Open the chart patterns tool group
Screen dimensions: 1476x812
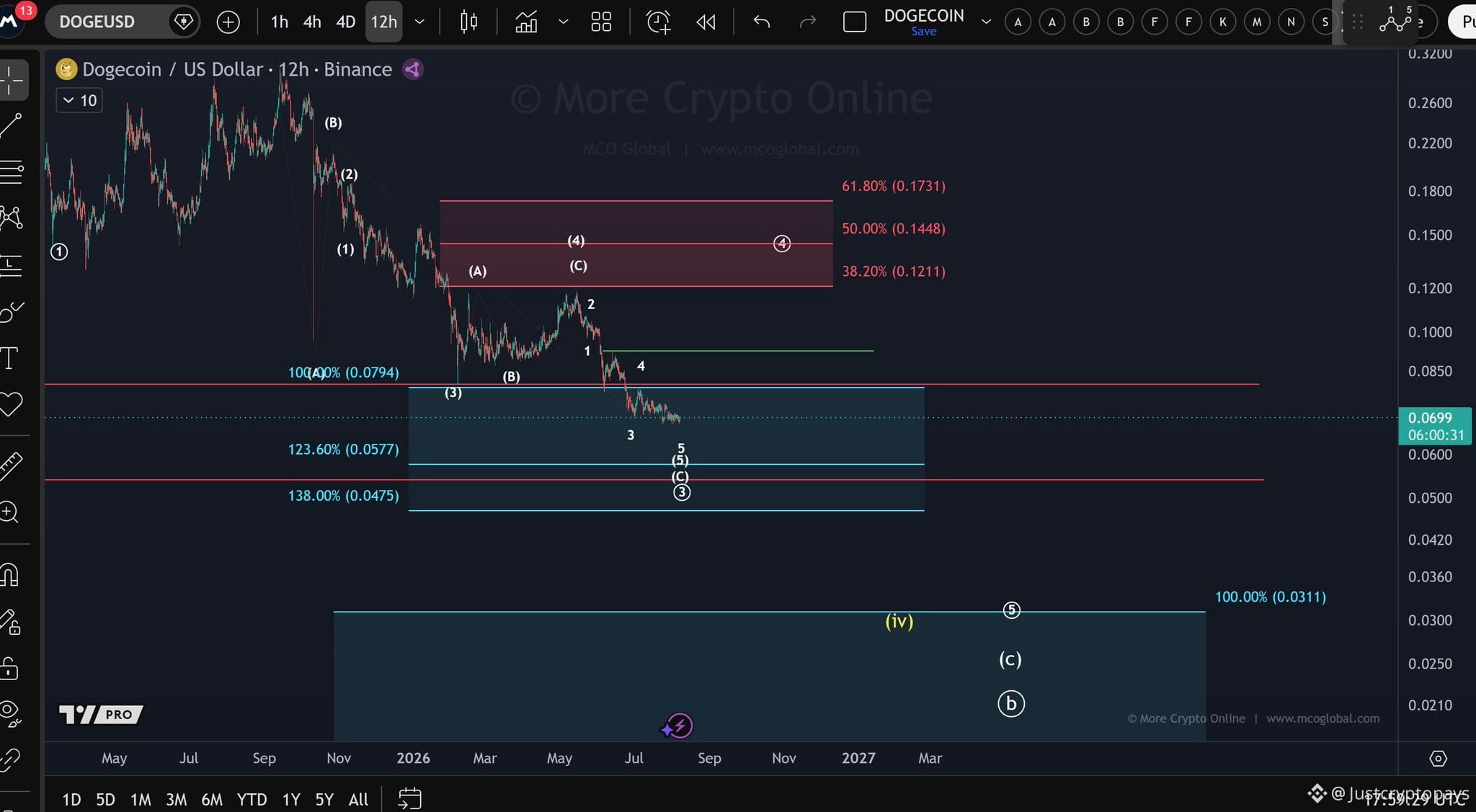tap(12, 218)
